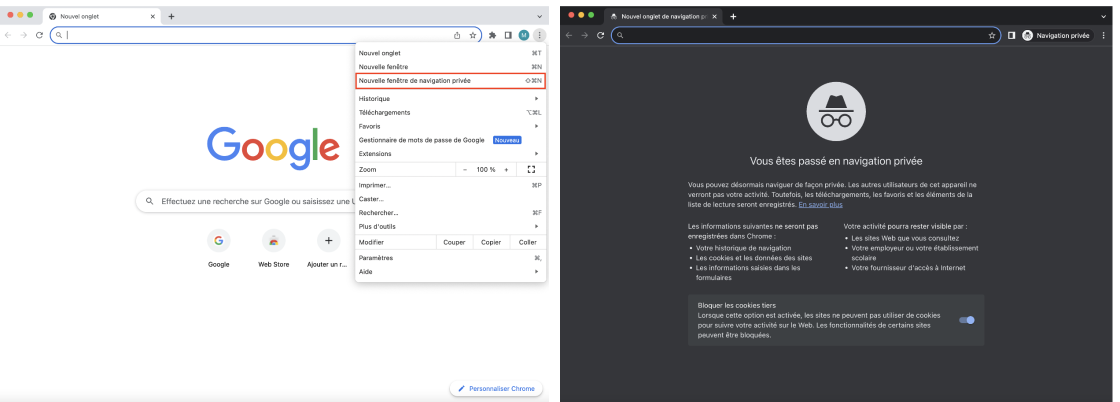This screenshot has width=1120, height=402.
Task: Go back in left Chrome window
Action: (8, 35)
